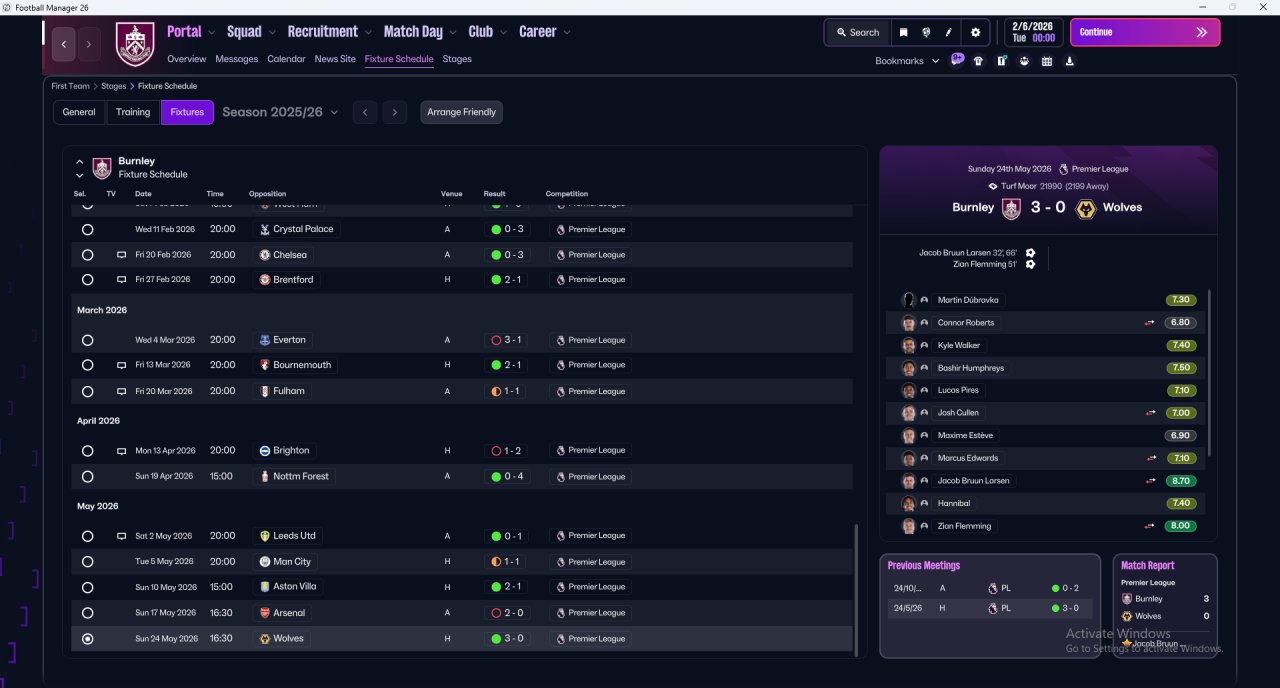Click the Burnley club badge in the header

(135, 44)
